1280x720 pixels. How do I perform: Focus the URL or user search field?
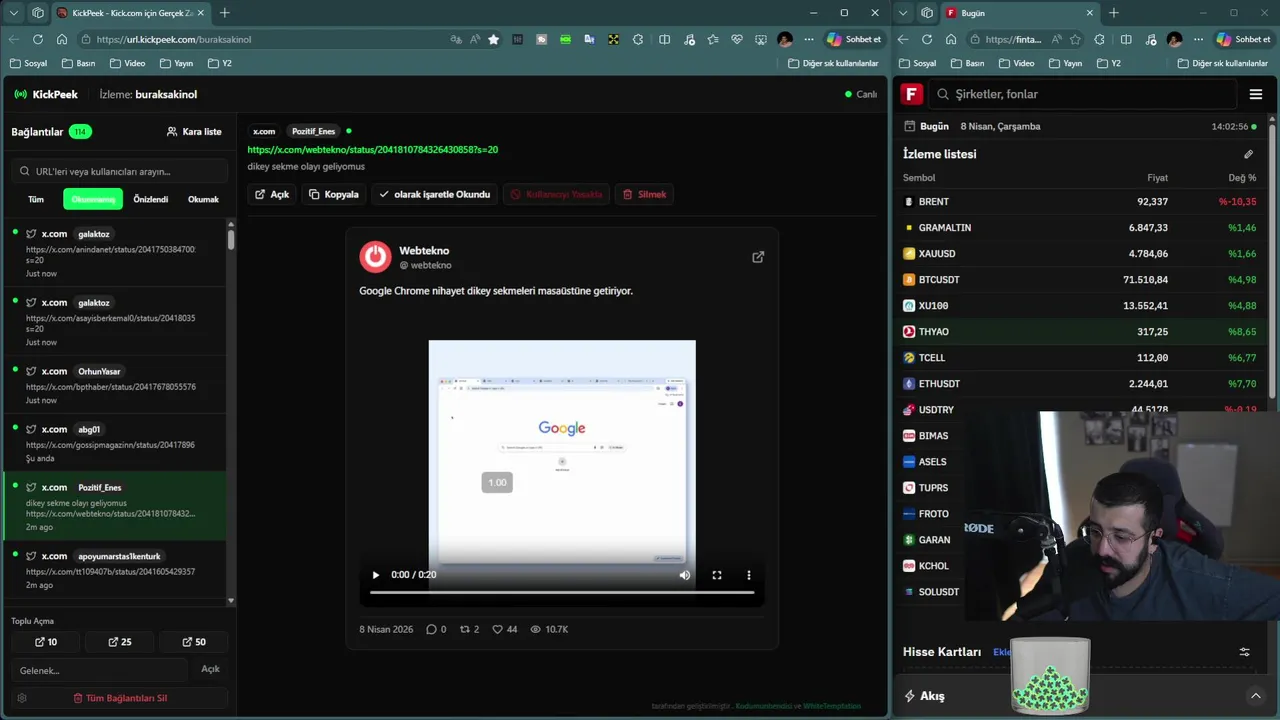(x=119, y=171)
